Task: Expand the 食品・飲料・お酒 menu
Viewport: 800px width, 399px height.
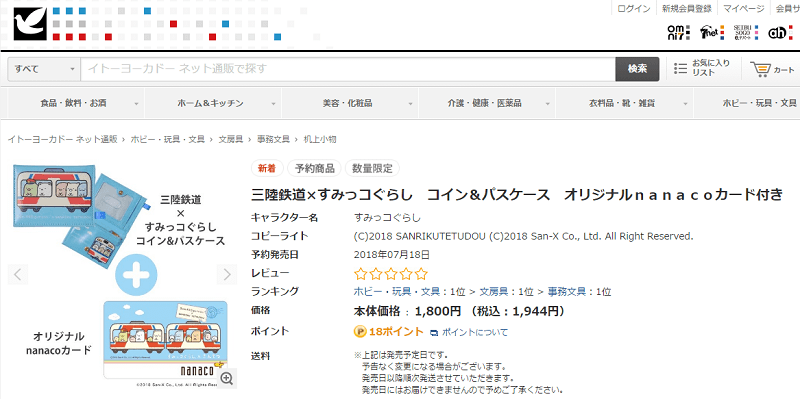Action: click(x=76, y=104)
